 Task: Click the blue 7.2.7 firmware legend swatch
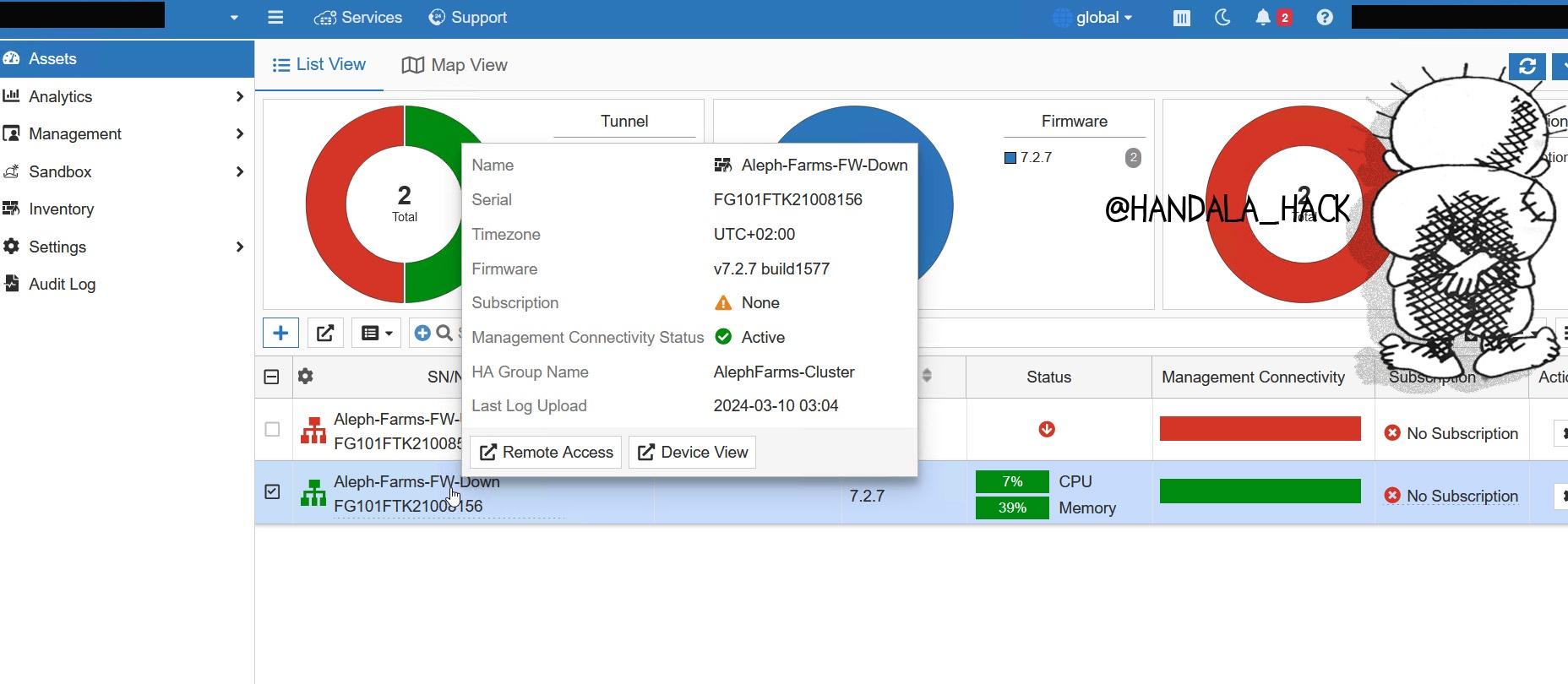point(1010,158)
